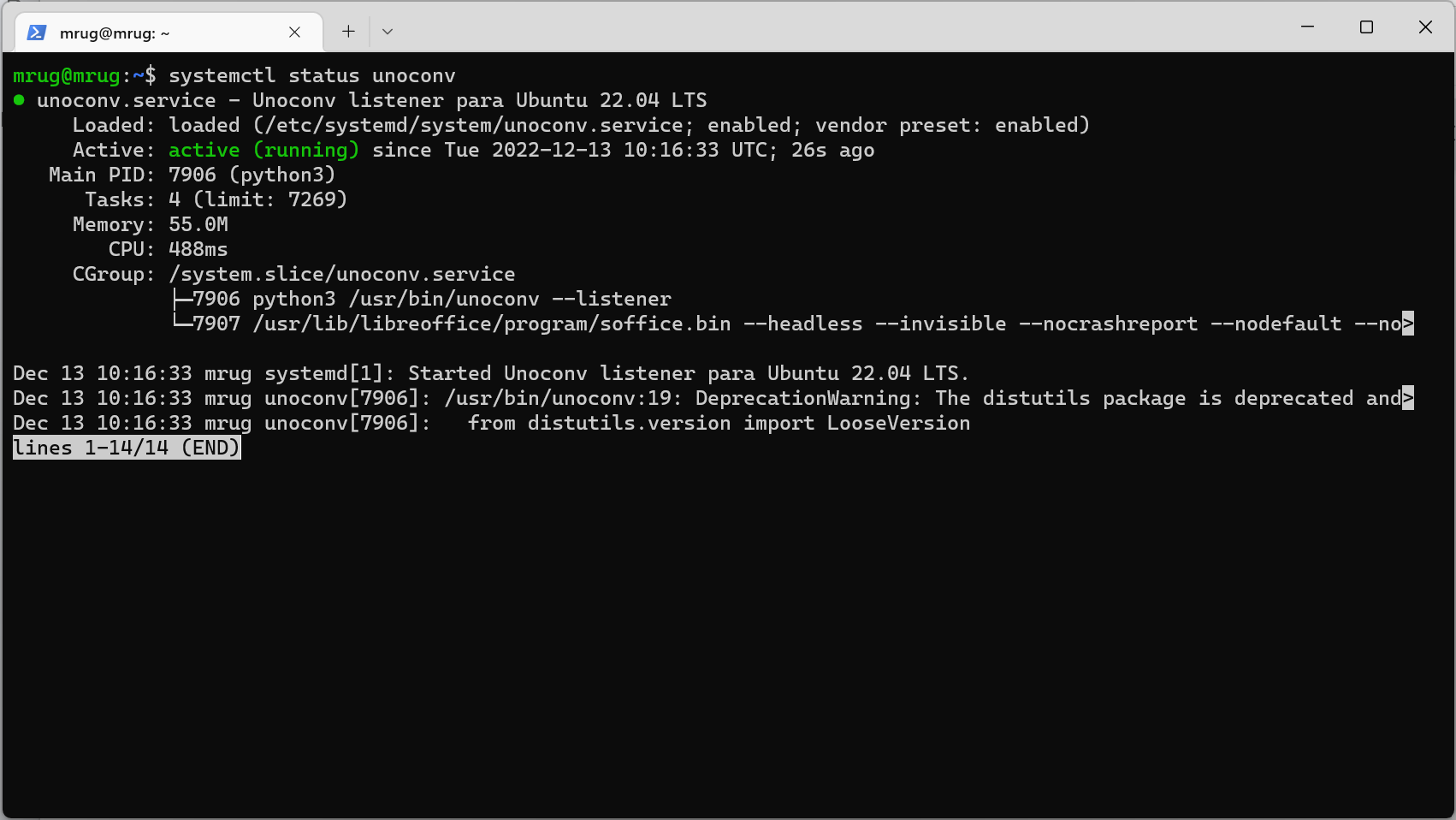Click the tilde home directory symbol in prompt
This screenshot has width=1456, height=820.
coord(135,75)
